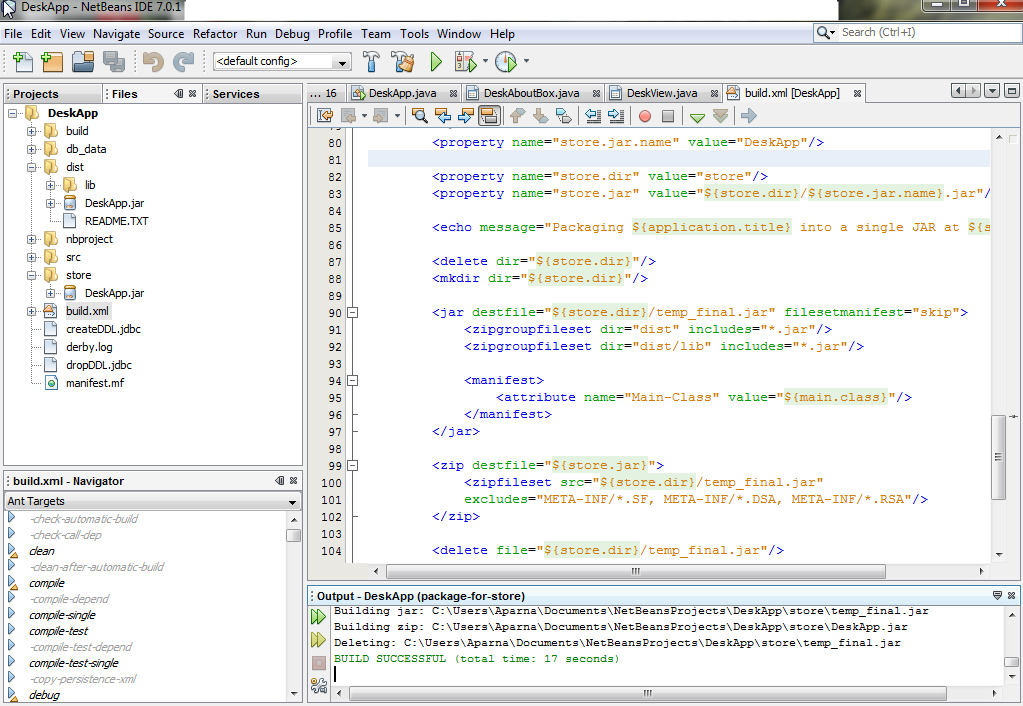This screenshot has height=706, width=1023.
Task: Open the Debug Project toolbar icon
Action: (466, 60)
